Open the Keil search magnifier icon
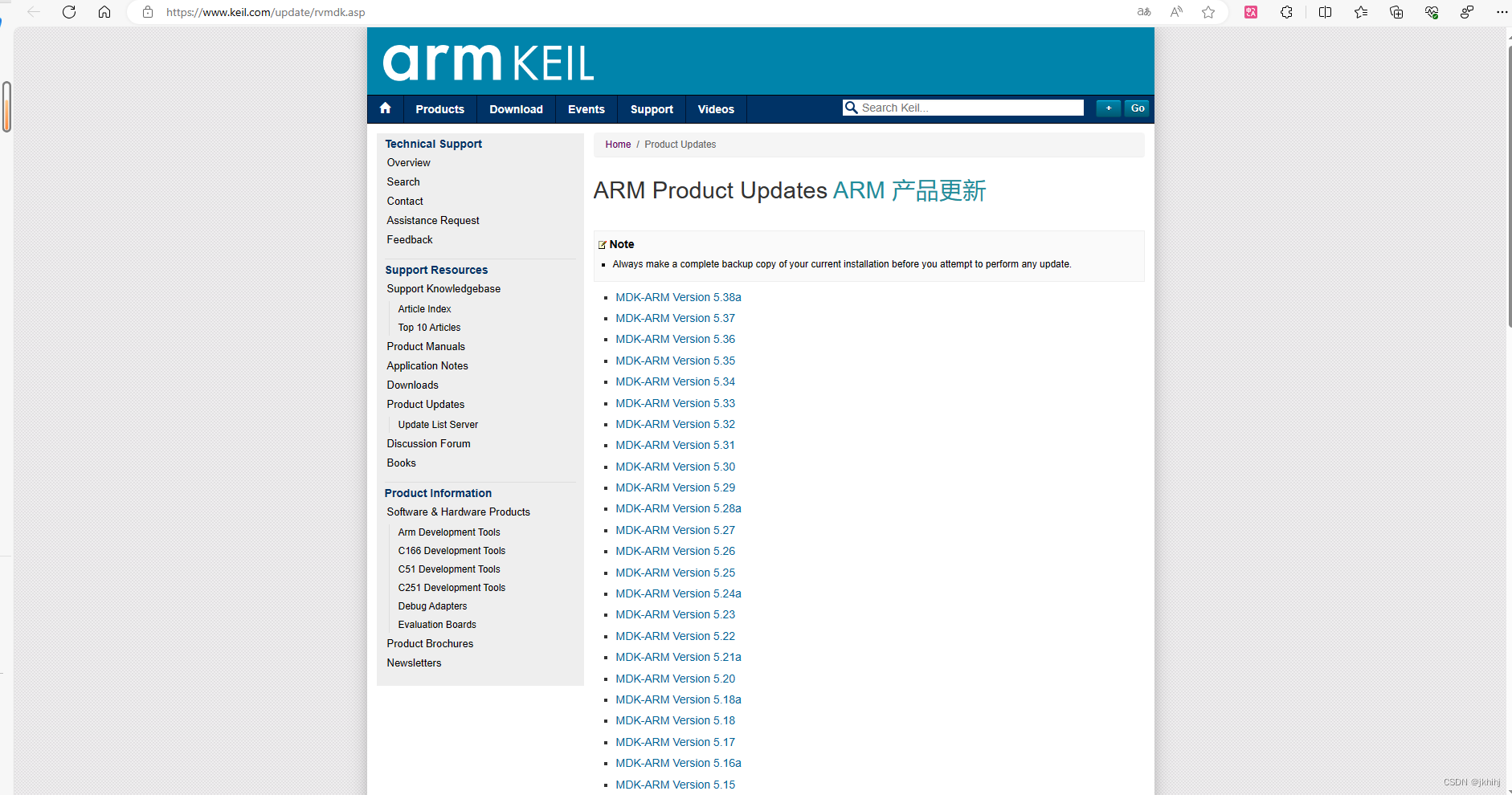Viewport: 1512px width, 795px height. coord(852,107)
